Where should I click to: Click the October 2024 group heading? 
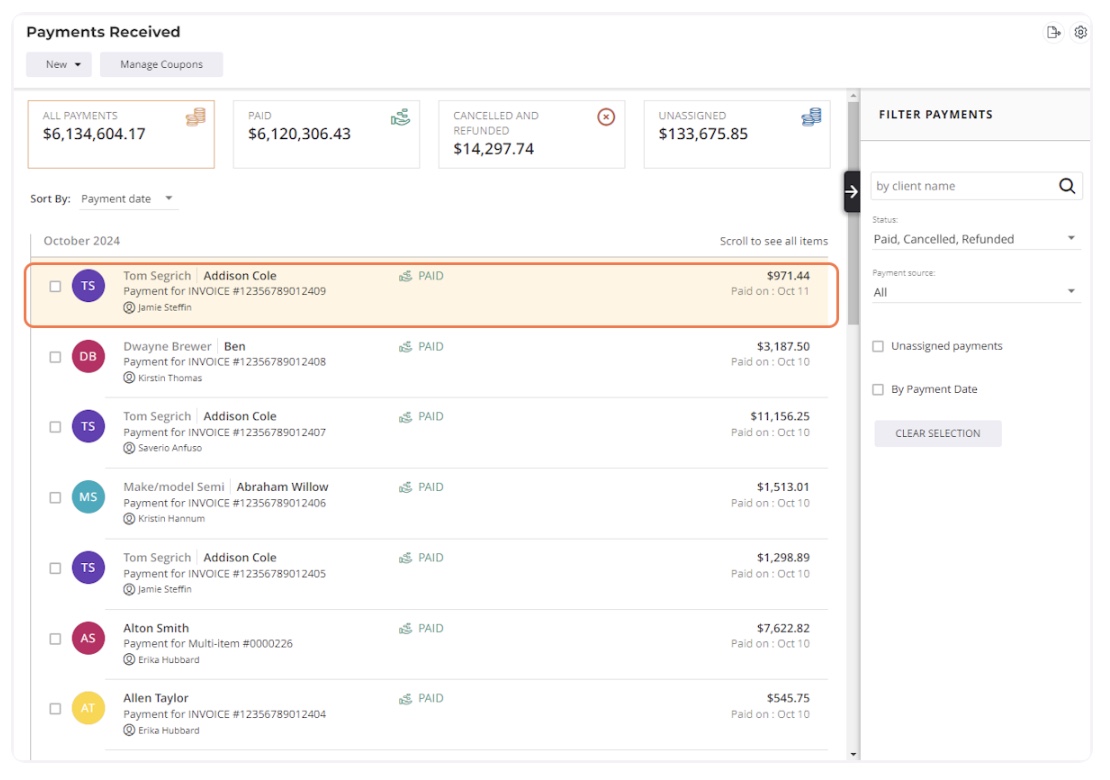click(x=81, y=241)
